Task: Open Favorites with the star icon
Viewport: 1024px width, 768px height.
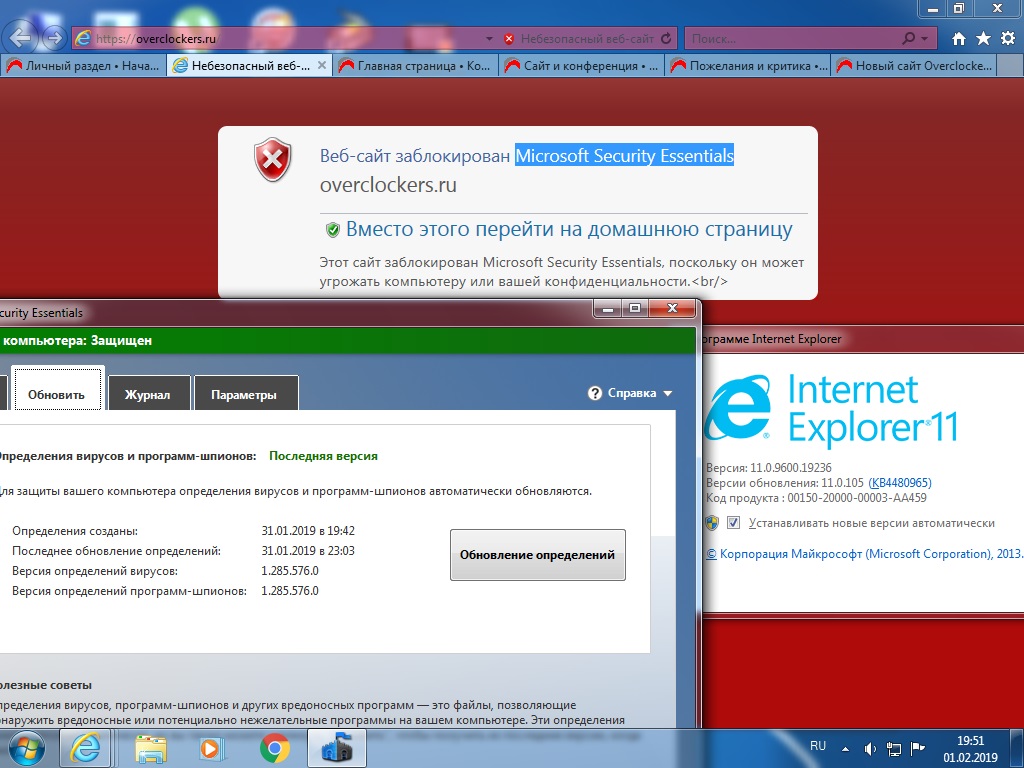Action: (983, 39)
